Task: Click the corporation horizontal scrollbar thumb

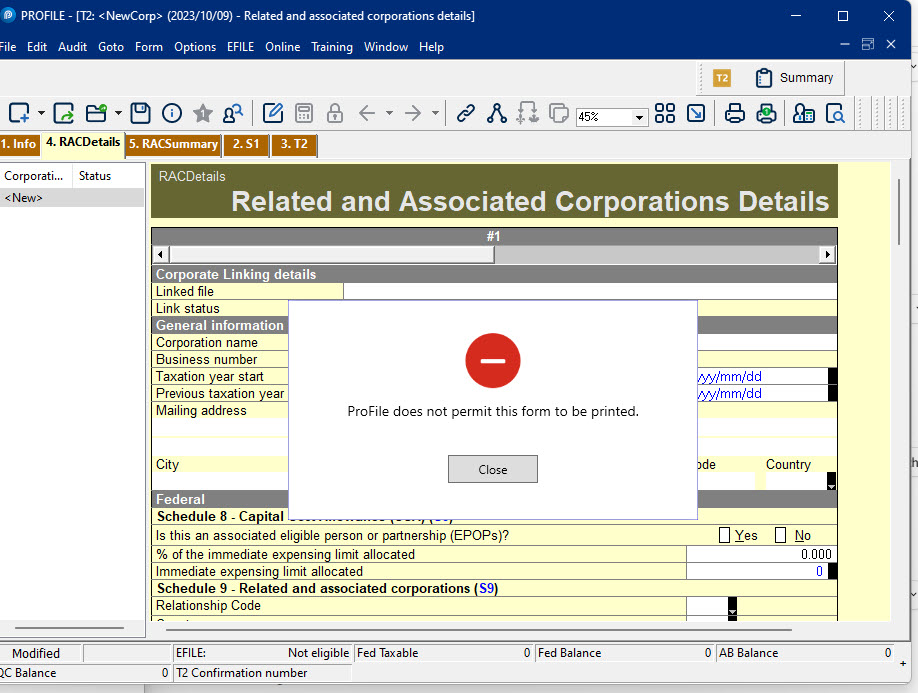Action: click(x=332, y=255)
